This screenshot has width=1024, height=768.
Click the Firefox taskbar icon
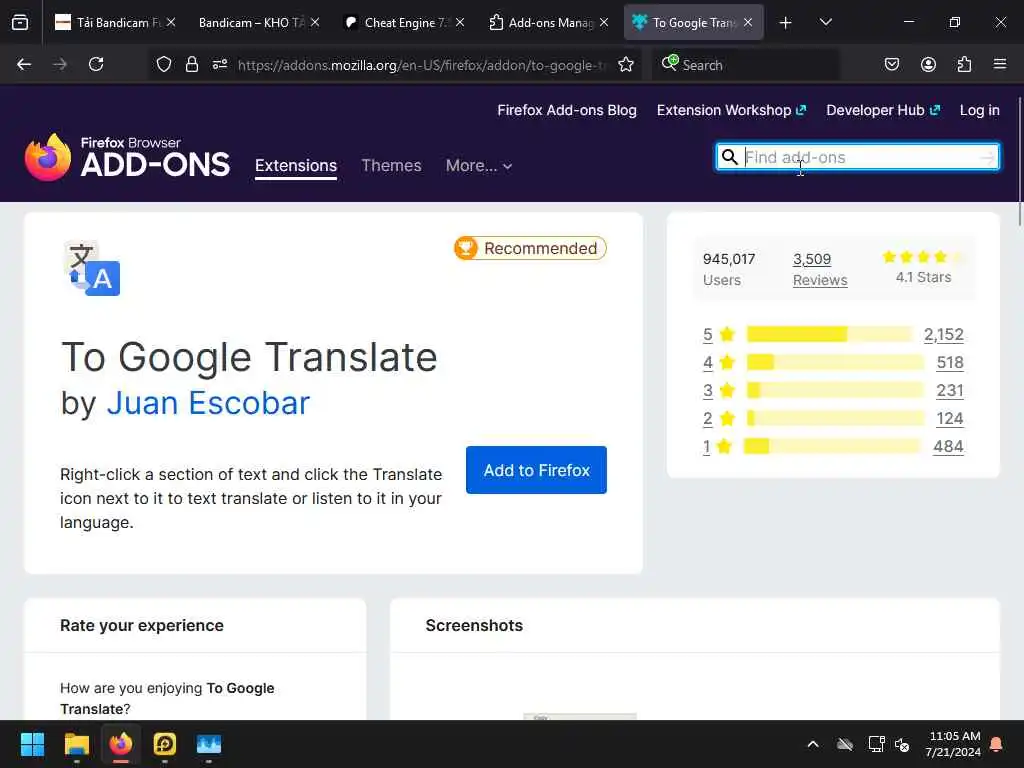[x=121, y=744]
